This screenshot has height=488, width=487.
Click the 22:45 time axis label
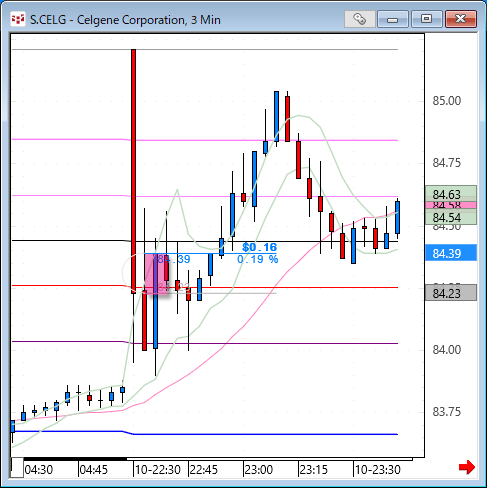[203, 470]
